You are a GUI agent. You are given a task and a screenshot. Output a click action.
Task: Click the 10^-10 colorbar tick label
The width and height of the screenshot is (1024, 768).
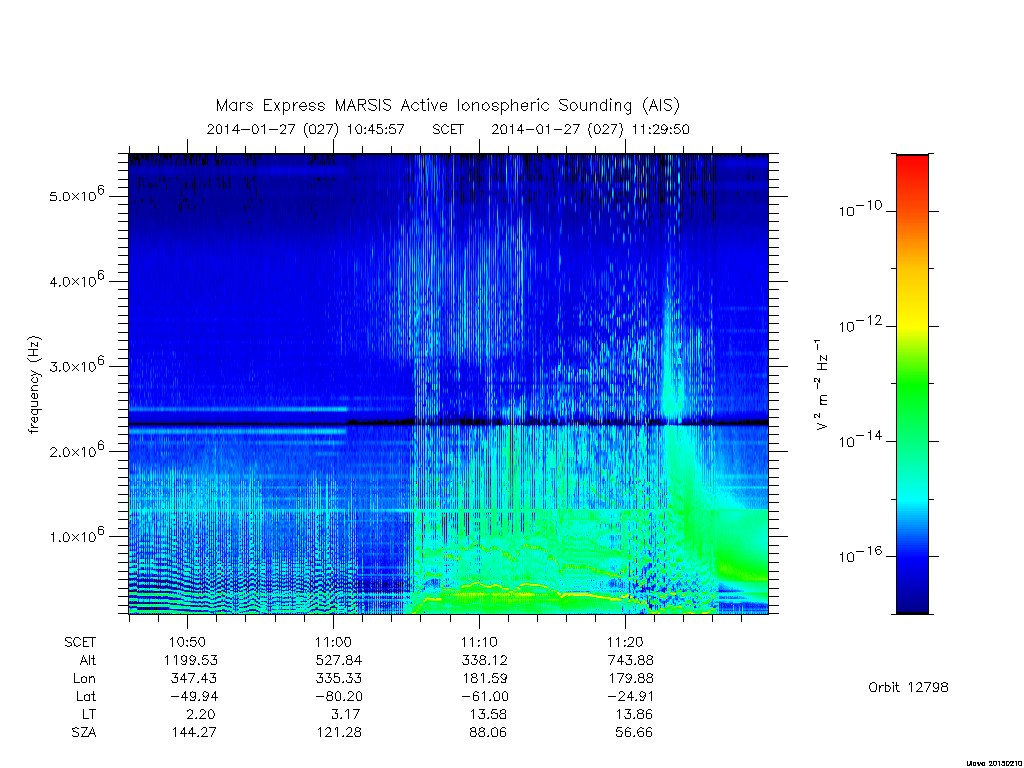click(860, 209)
